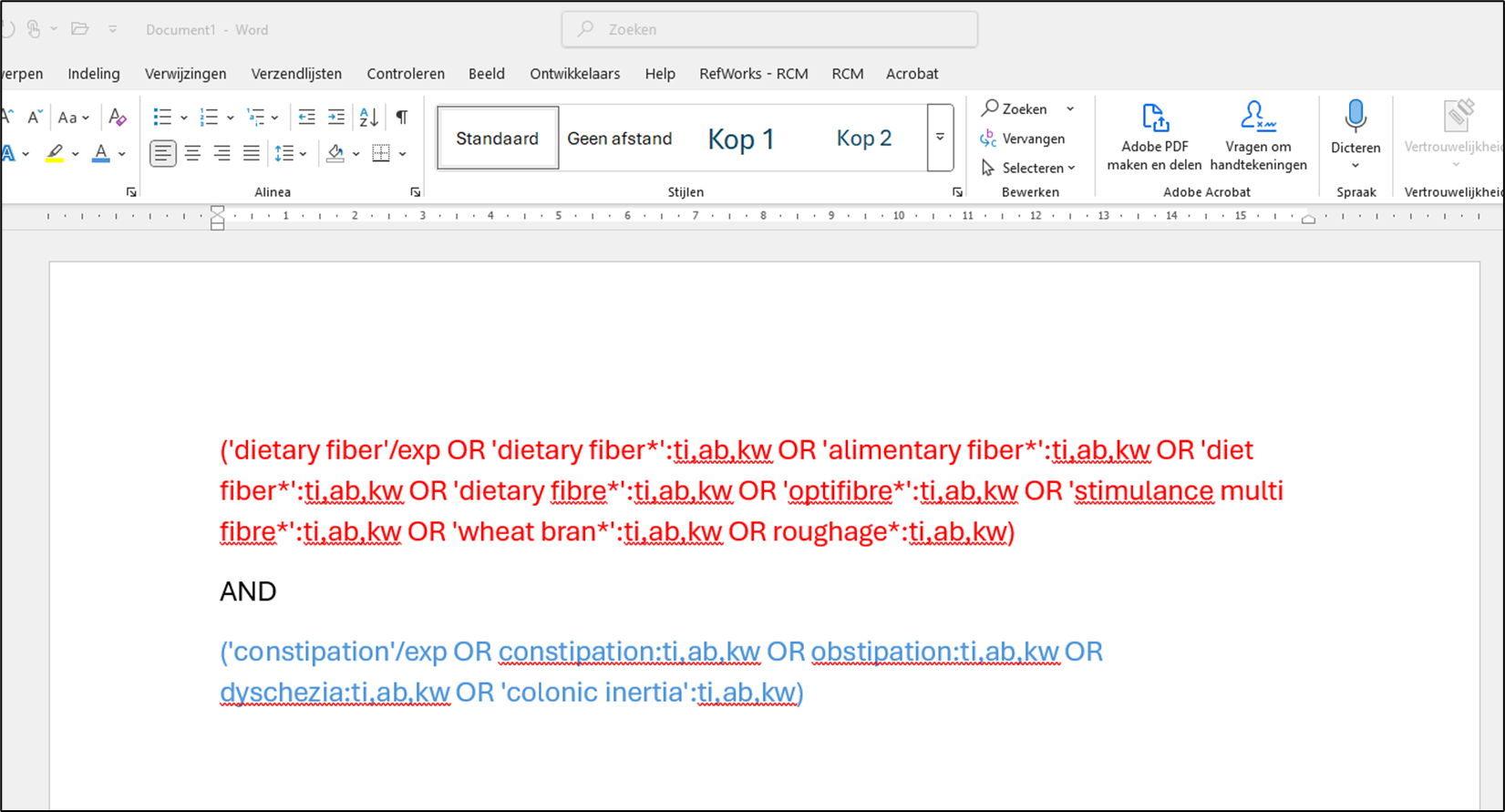The height and width of the screenshot is (812, 1505).
Task: Open the line spacing dropdown
Action: click(x=291, y=153)
